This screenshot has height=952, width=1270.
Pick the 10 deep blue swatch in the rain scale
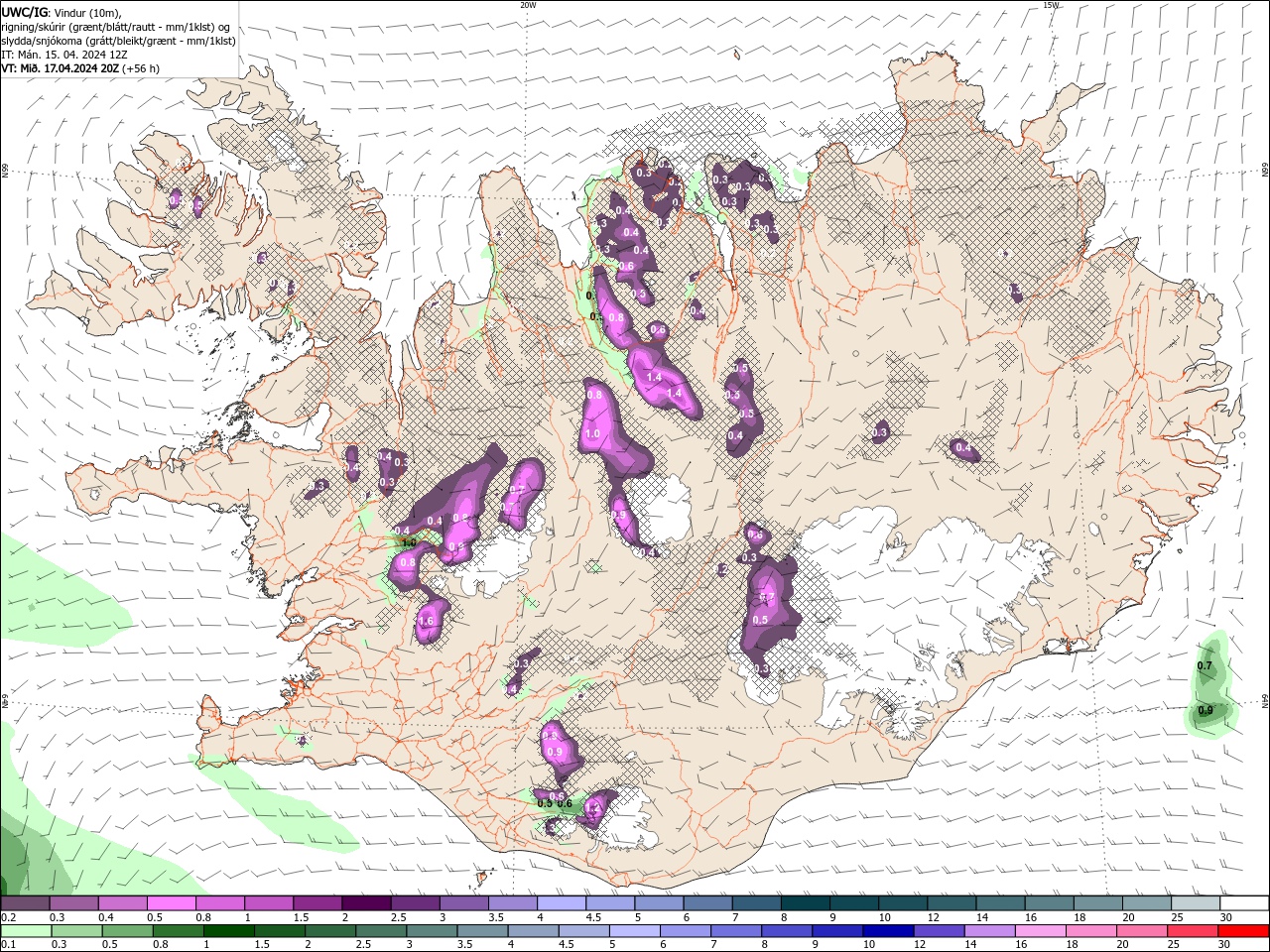coord(888,931)
